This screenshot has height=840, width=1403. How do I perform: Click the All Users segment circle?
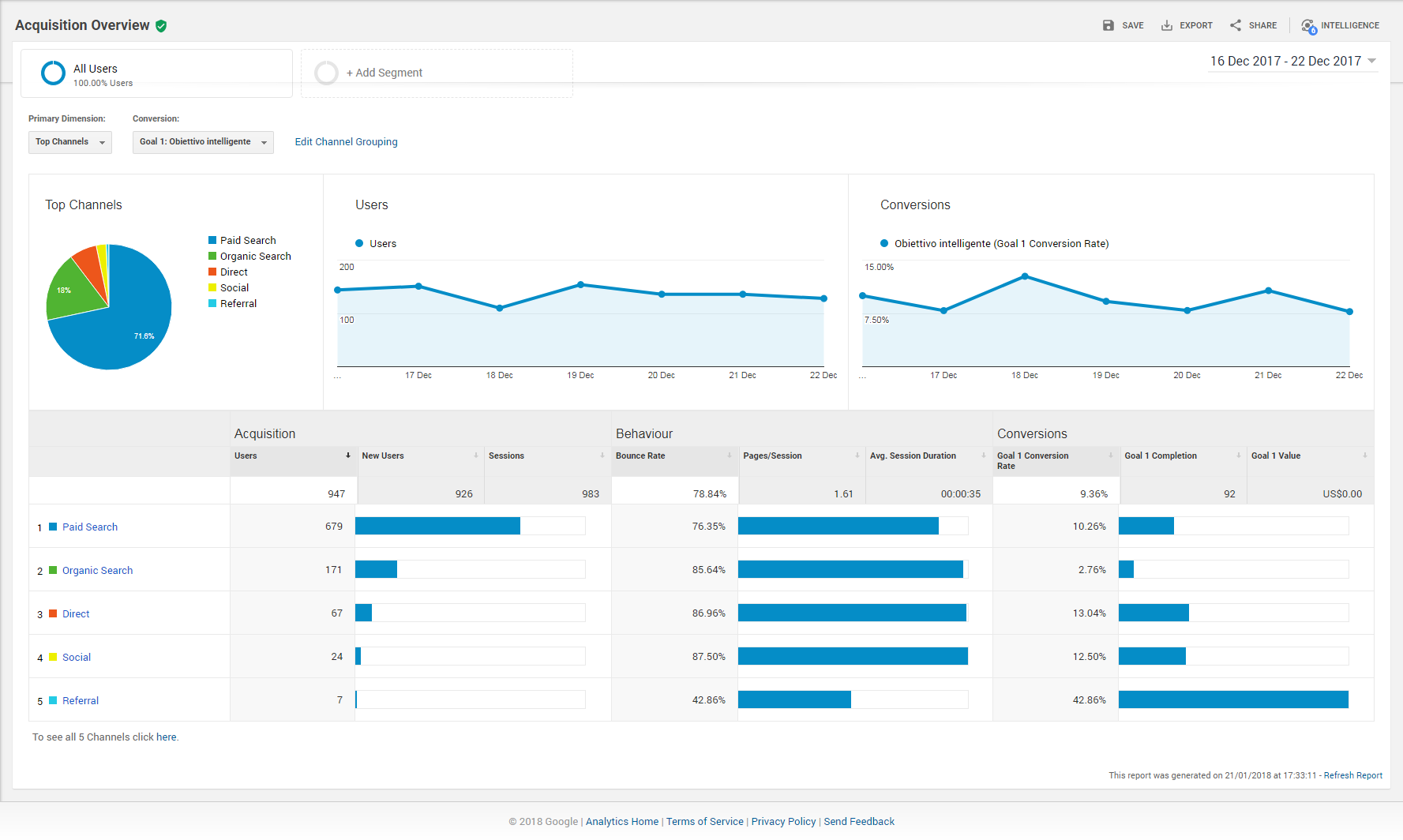53,73
